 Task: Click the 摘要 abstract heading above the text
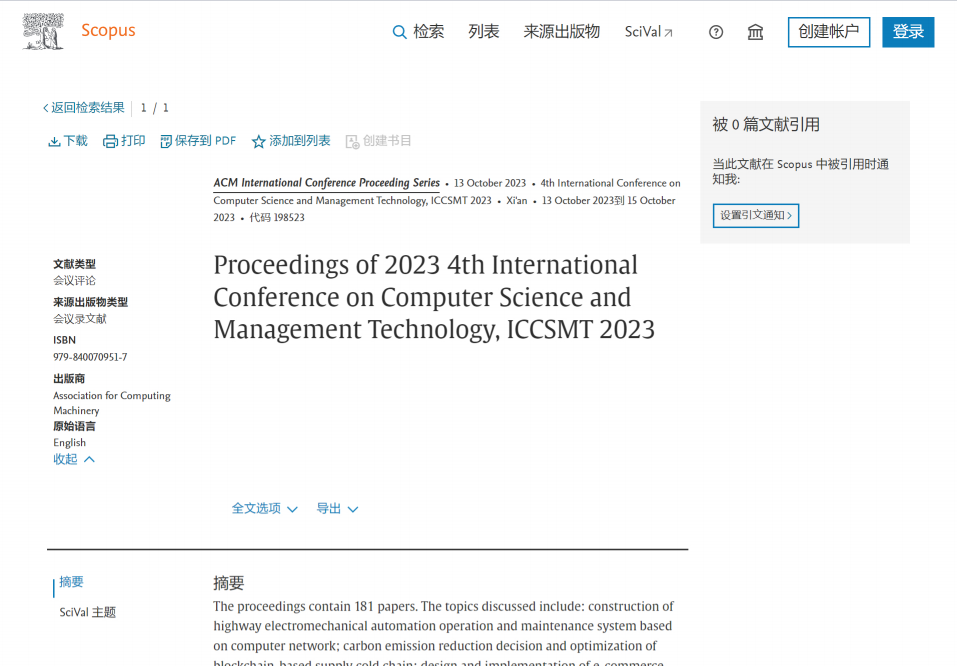(x=229, y=583)
